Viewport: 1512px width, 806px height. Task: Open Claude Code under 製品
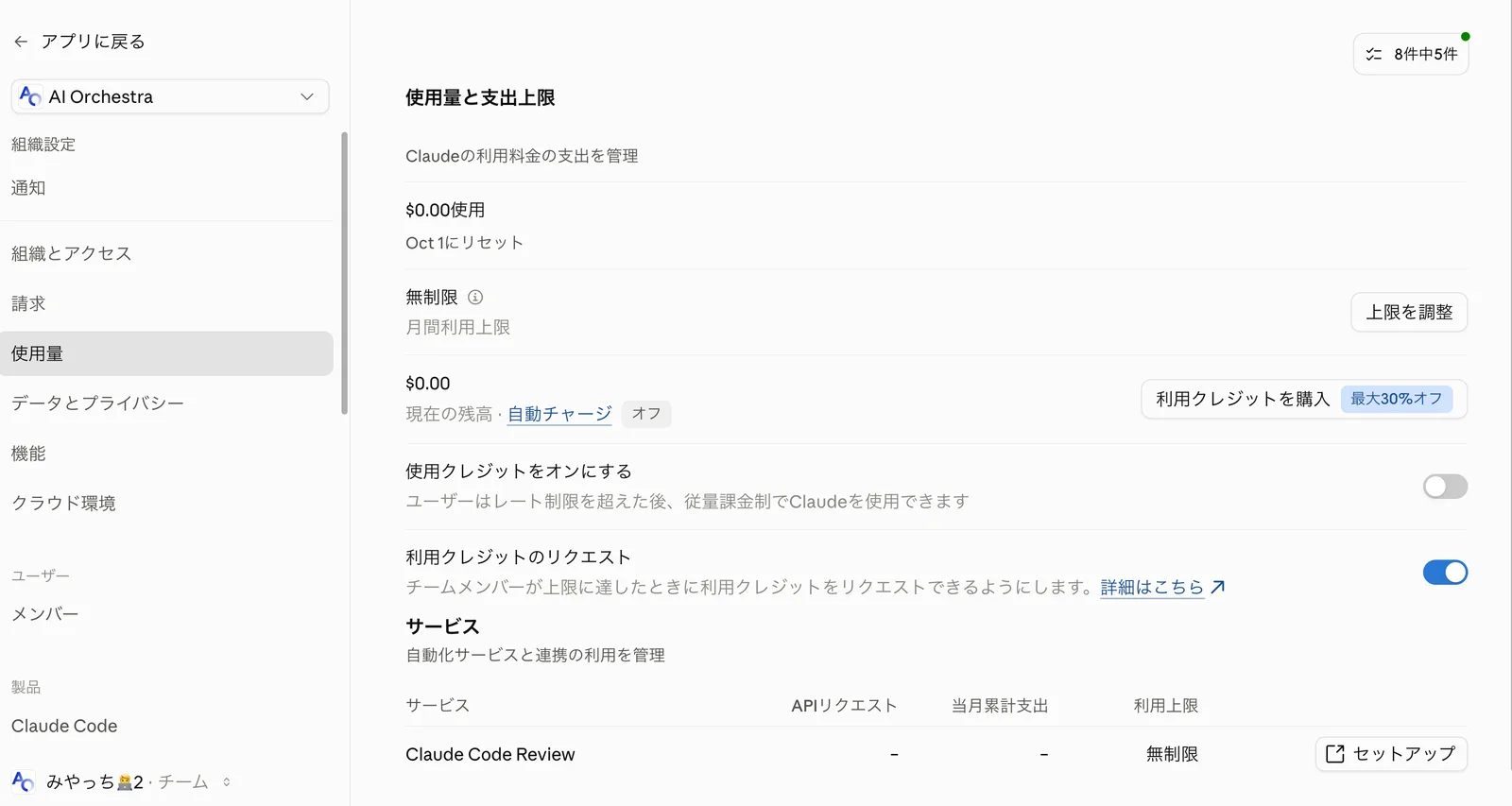64,726
